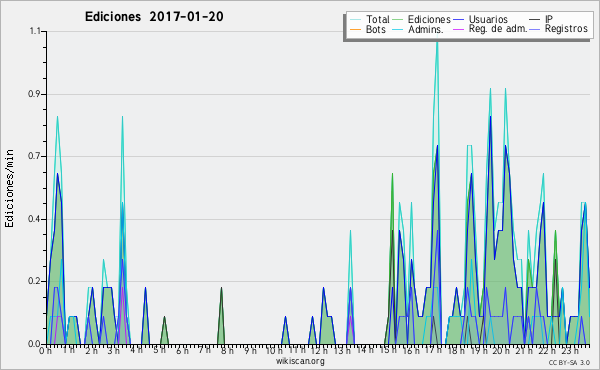Click the magenta Reg. de adm. swatch
Image resolution: width=600 pixels, height=370 pixels.
(x=458, y=29)
